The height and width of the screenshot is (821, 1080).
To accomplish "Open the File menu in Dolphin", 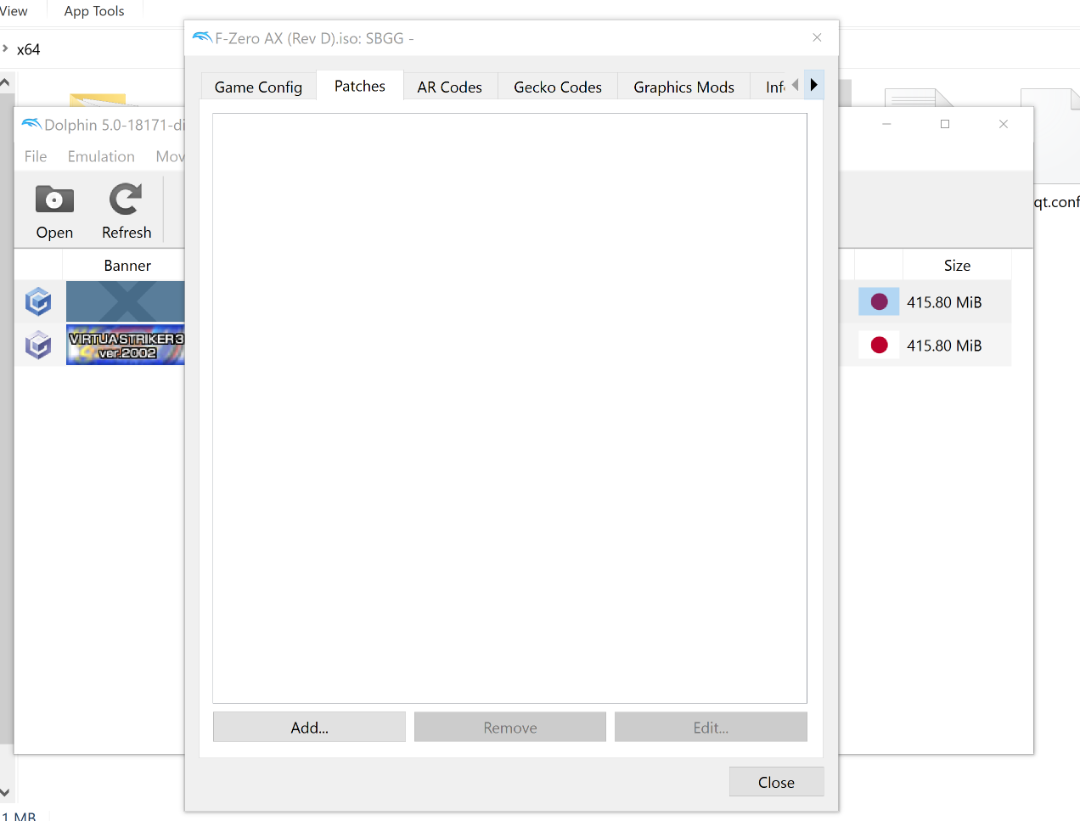I will [x=36, y=156].
